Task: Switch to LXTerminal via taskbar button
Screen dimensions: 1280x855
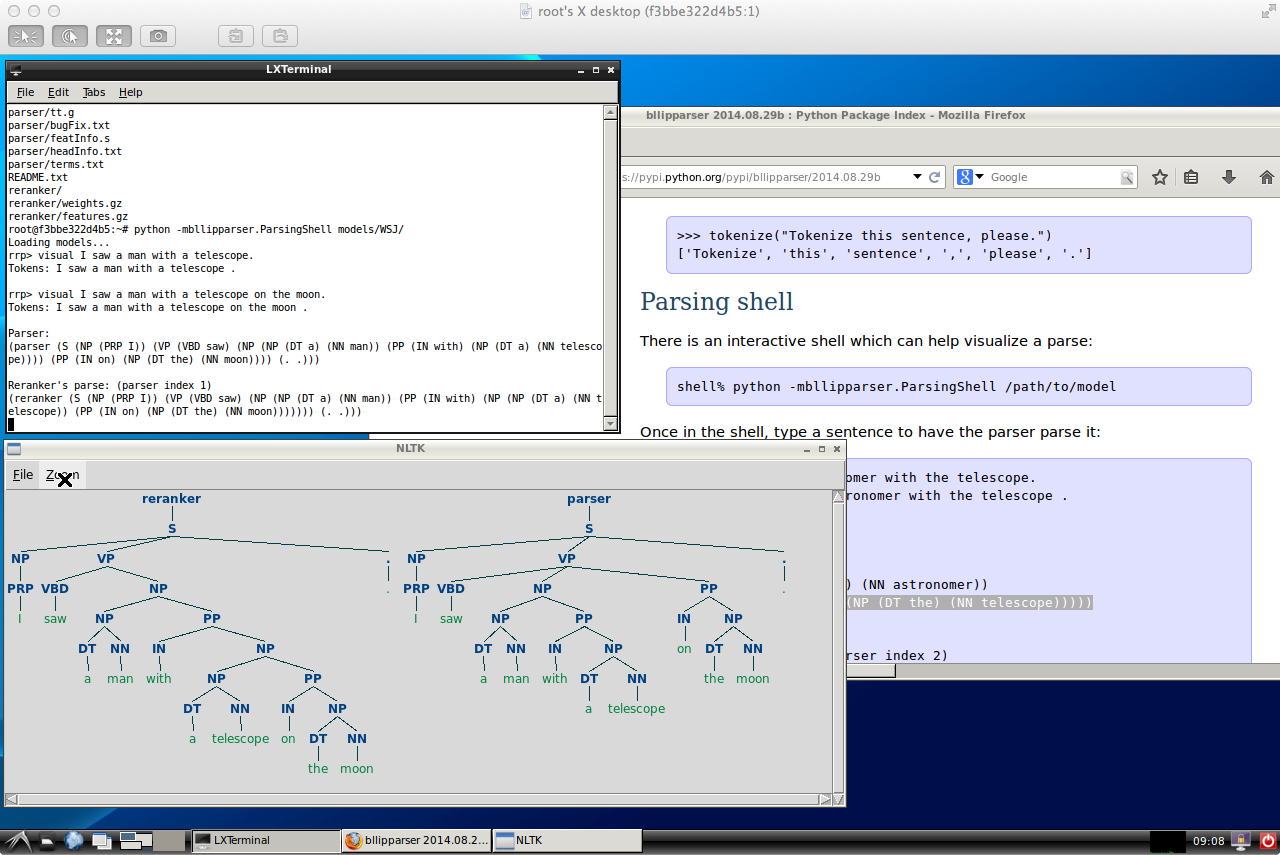Action: 264,841
